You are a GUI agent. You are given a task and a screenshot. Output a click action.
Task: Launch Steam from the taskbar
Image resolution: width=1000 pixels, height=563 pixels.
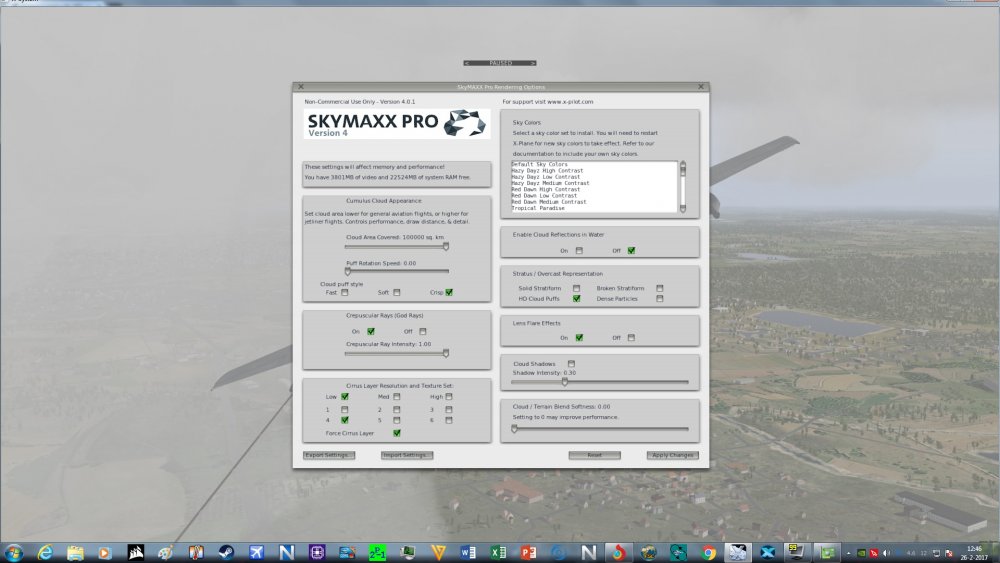226,552
